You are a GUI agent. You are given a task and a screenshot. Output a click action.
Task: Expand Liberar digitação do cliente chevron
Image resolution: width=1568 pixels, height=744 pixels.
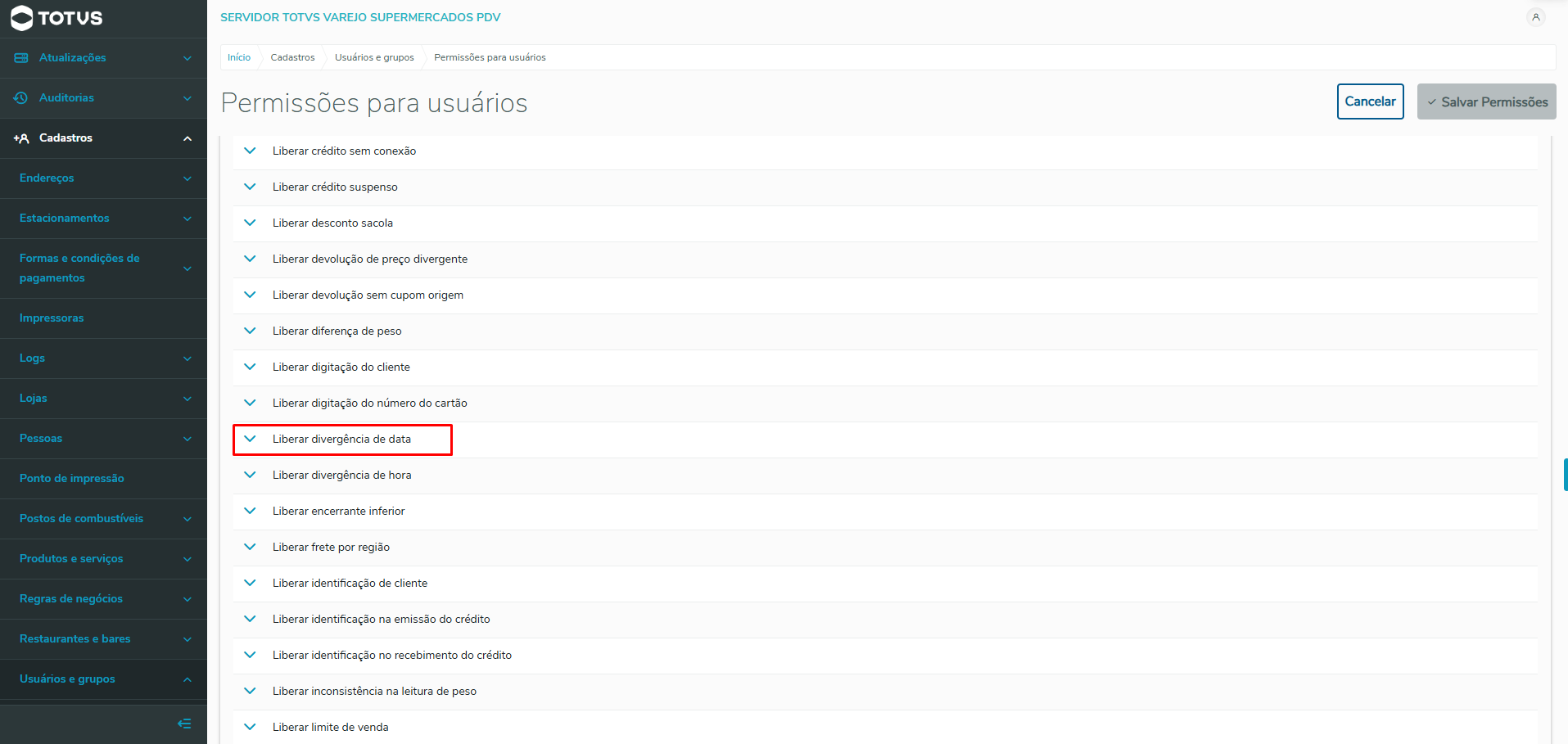[250, 367]
